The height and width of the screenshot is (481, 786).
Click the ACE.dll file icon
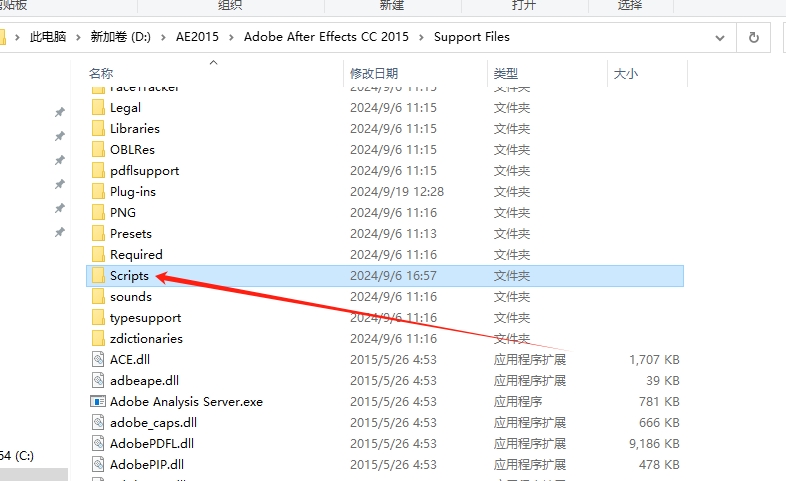click(x=98, y=360)
